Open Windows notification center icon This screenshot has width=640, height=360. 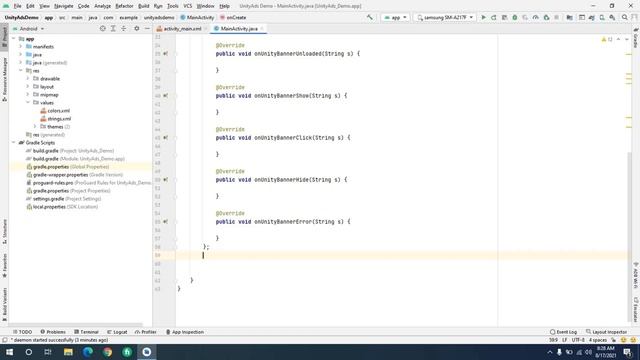(627, 352)
